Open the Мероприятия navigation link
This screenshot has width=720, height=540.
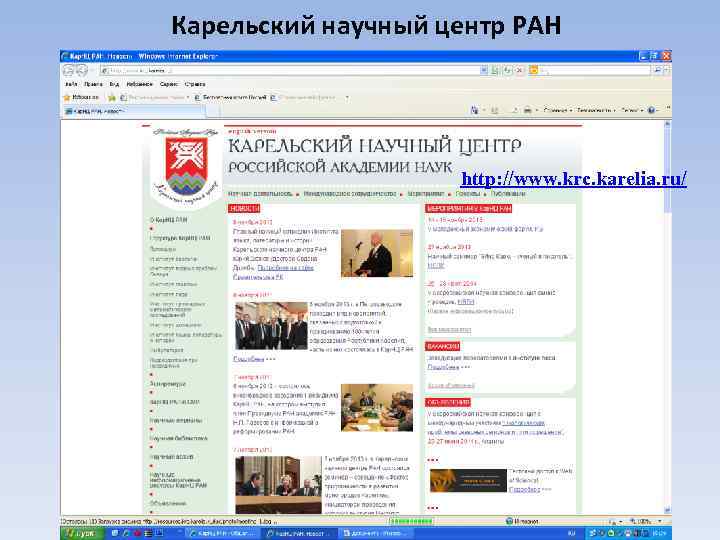point(425,194)
